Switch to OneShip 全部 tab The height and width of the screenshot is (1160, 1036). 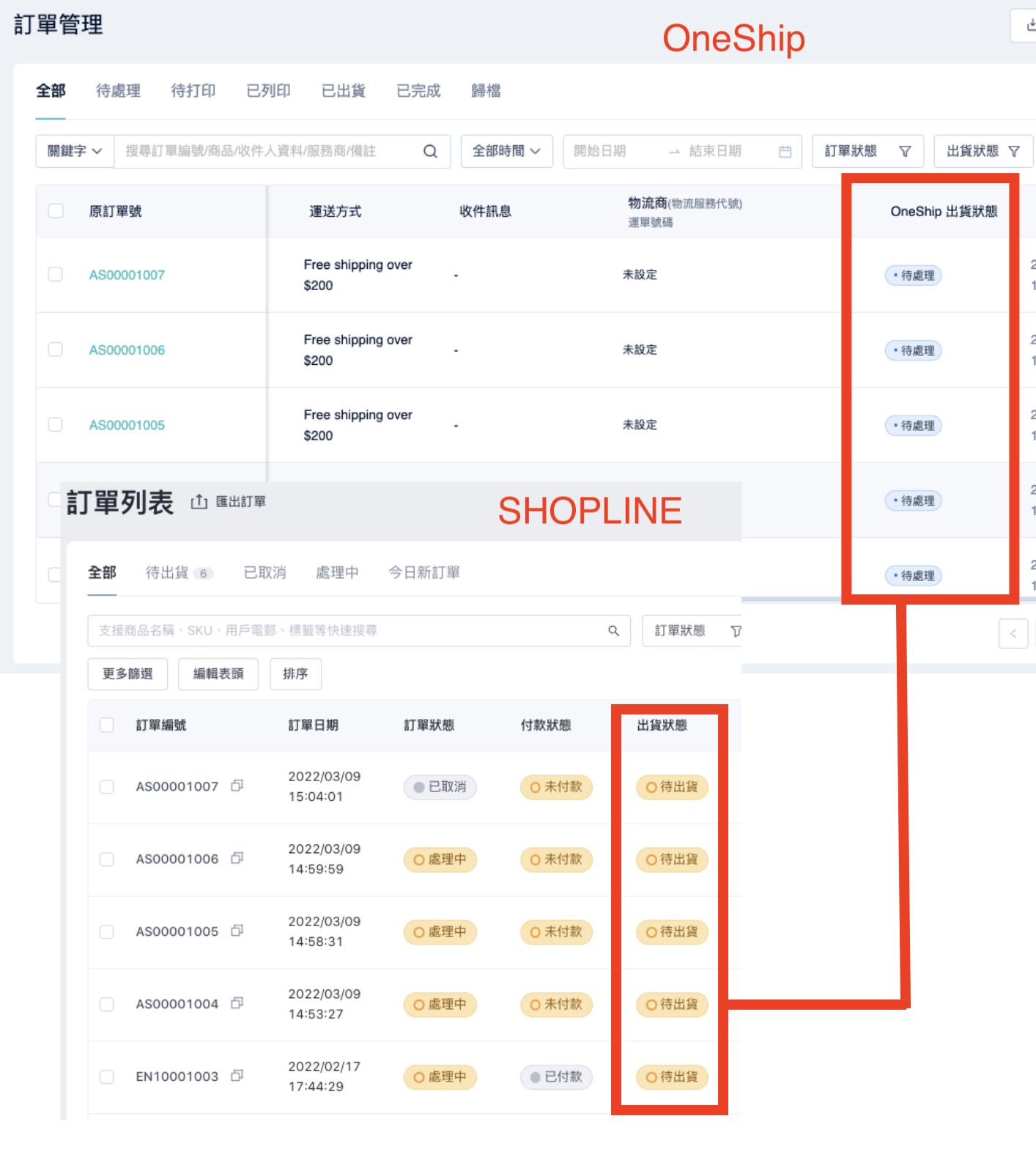coord(51,91)
